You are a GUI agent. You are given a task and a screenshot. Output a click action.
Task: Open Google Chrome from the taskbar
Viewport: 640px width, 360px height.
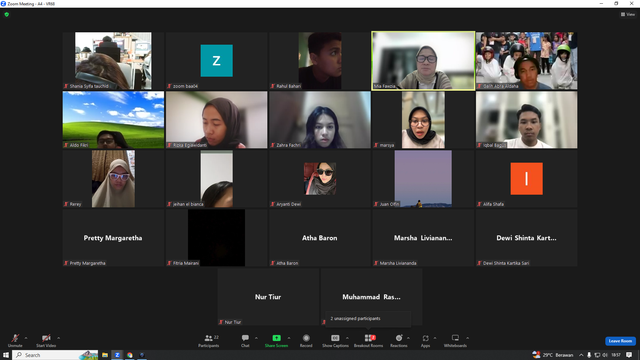129,355
